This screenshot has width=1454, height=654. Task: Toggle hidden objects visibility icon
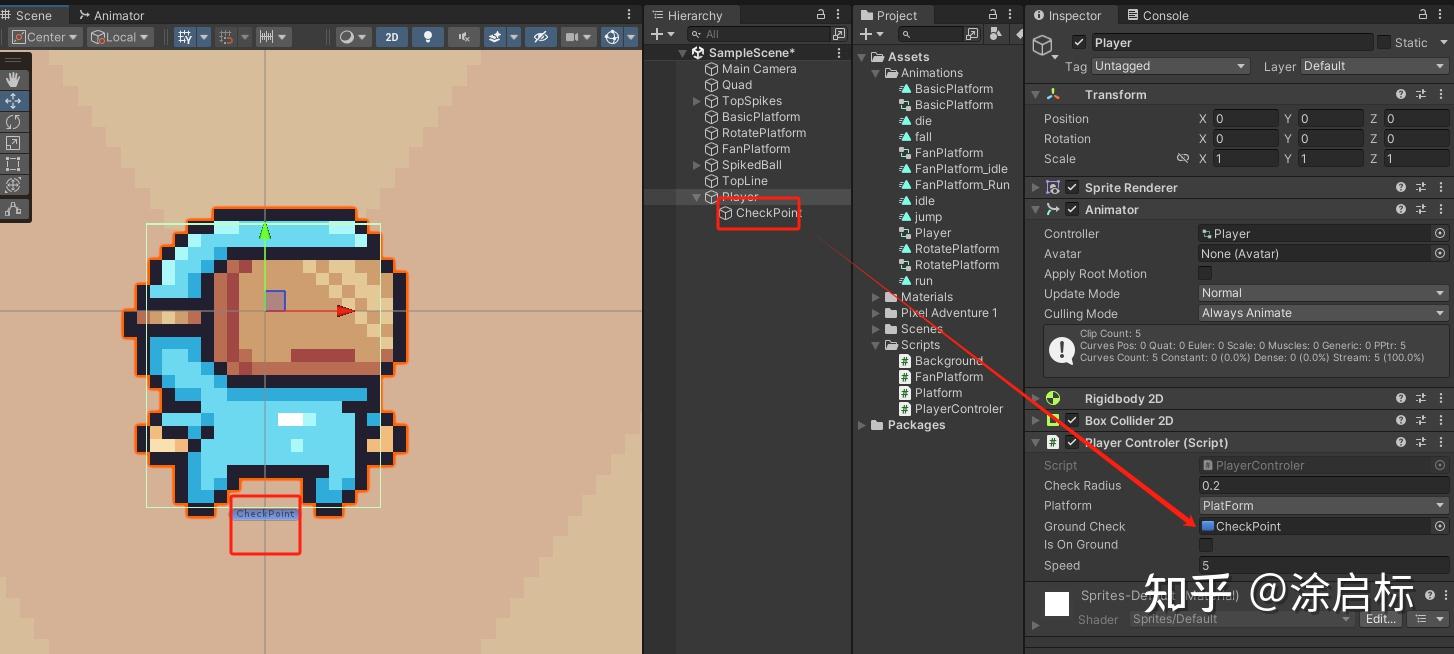click(x=541, y=37)
